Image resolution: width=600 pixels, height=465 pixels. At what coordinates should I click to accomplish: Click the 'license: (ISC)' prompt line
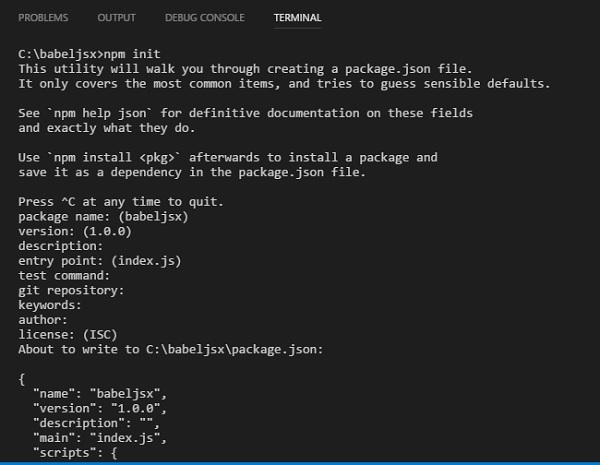pyautogui.click(x=68, y=335)
